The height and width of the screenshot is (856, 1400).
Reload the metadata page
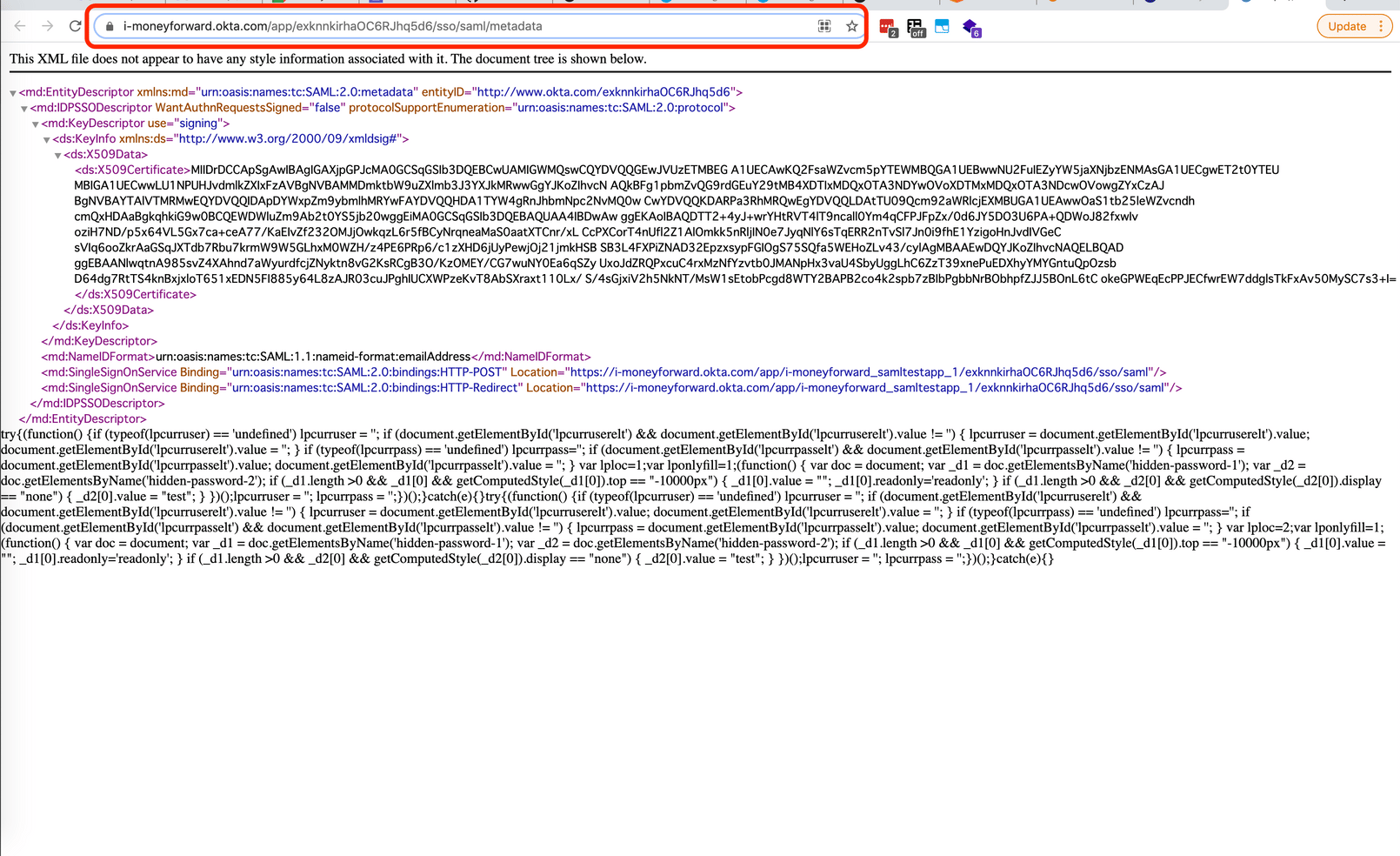76,26
